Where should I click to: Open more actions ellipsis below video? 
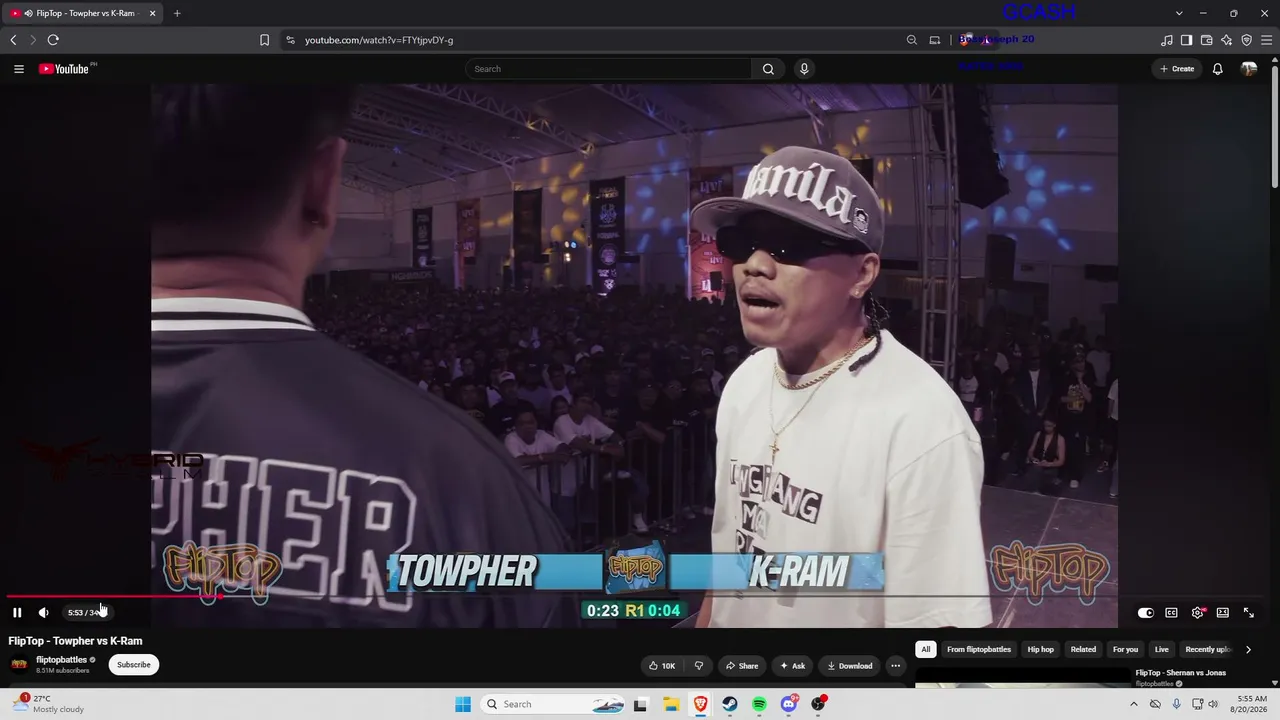click(895, 666)
